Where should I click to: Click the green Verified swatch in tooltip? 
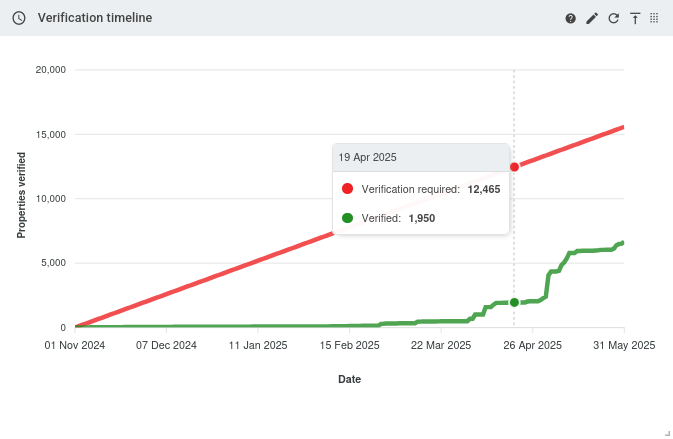(347, 217)
